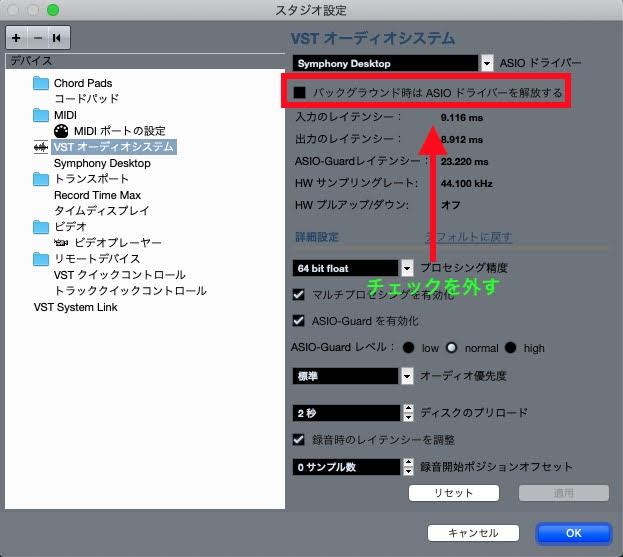Click the VST audio system waveform icon

(41, 147)
